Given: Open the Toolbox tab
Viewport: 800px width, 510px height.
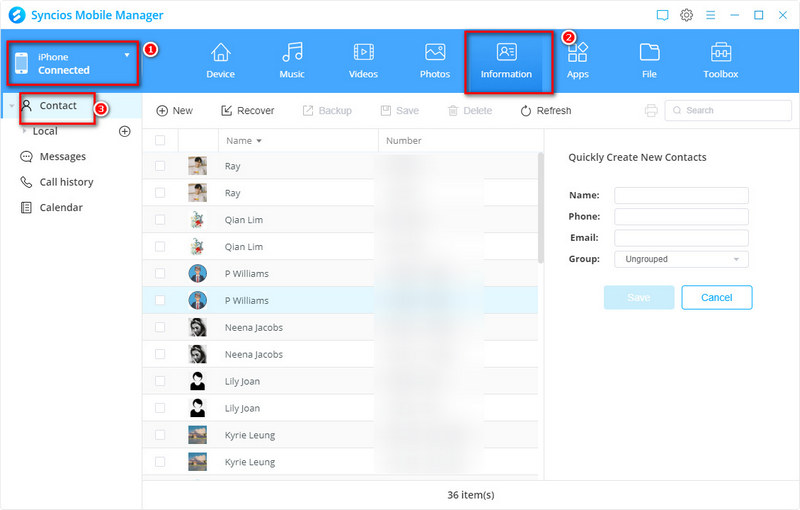Looking at the screenshot, I should [720, 61].
